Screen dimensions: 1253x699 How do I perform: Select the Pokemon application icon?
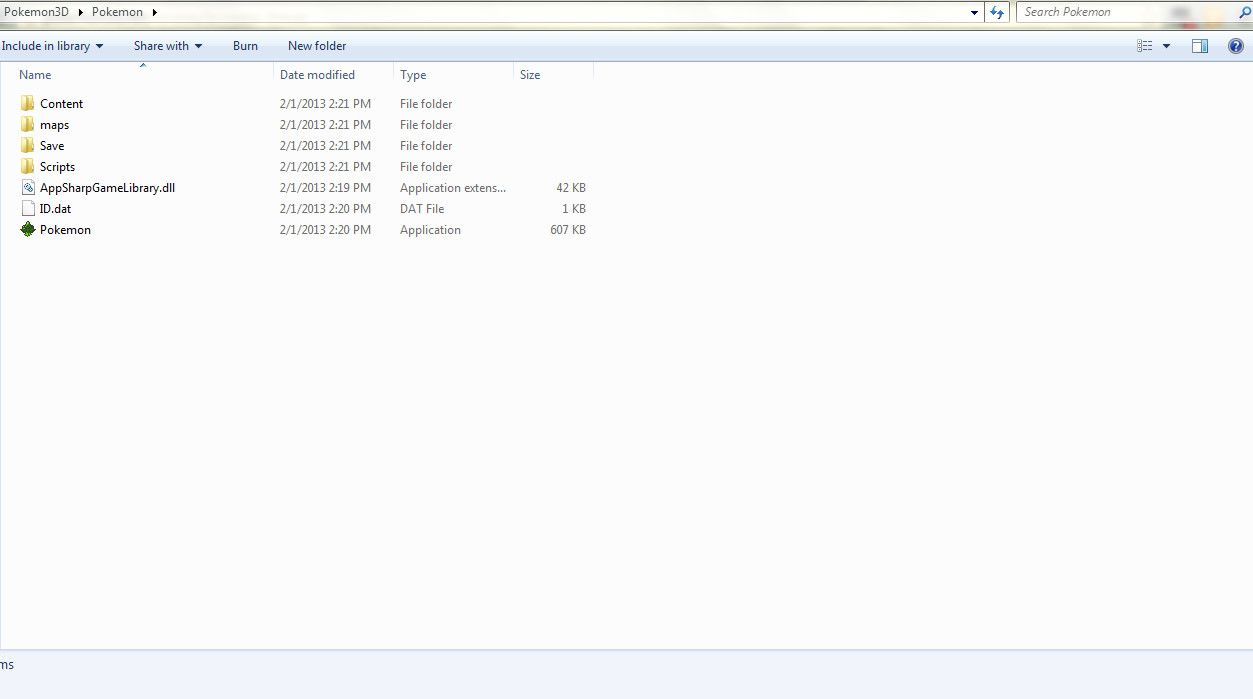(x=28, y=230)
